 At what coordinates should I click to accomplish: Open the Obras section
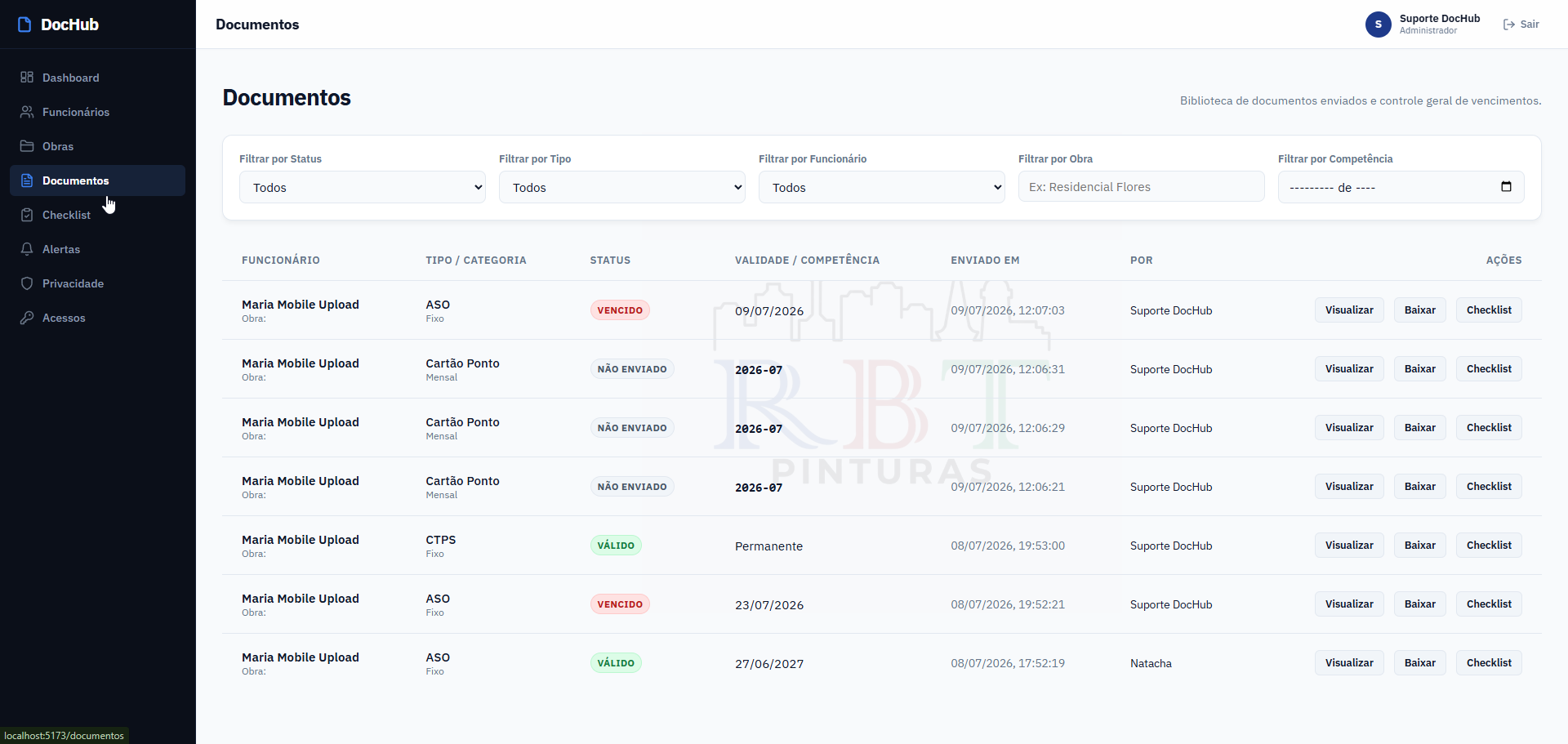click(97, 146)
